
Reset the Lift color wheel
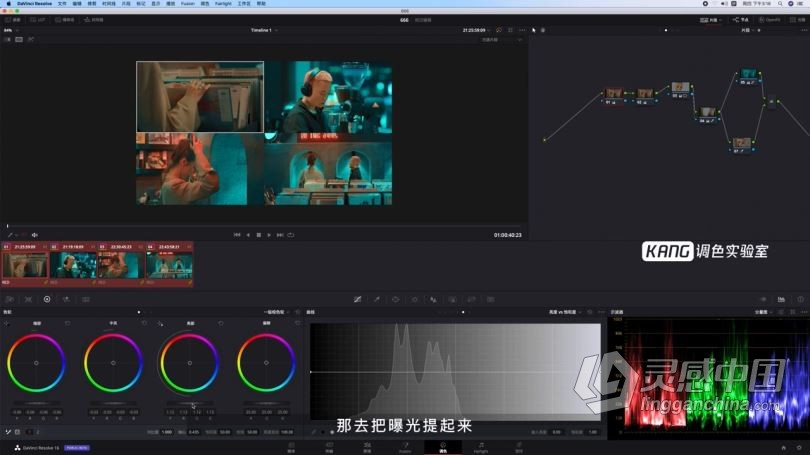point(67,323)
